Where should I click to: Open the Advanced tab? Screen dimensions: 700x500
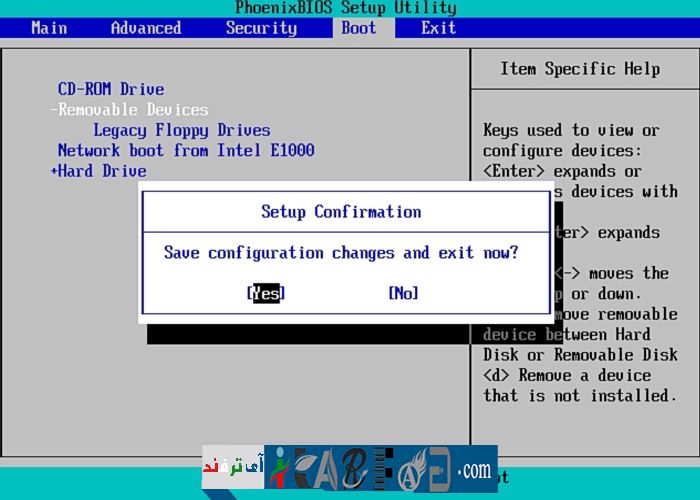[x=146, y=28]
